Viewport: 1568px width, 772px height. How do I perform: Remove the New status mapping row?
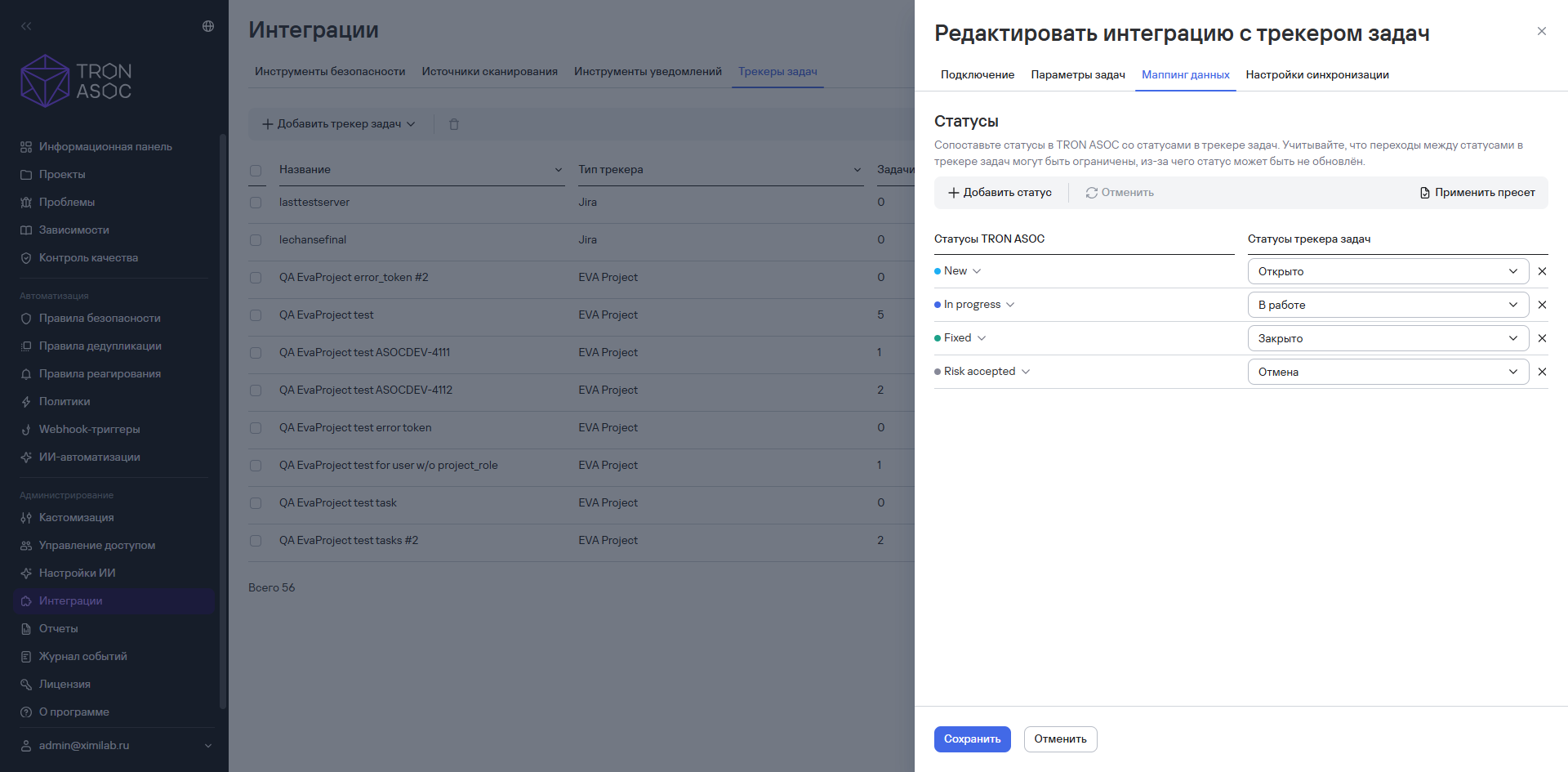(x=1542, y=271)
